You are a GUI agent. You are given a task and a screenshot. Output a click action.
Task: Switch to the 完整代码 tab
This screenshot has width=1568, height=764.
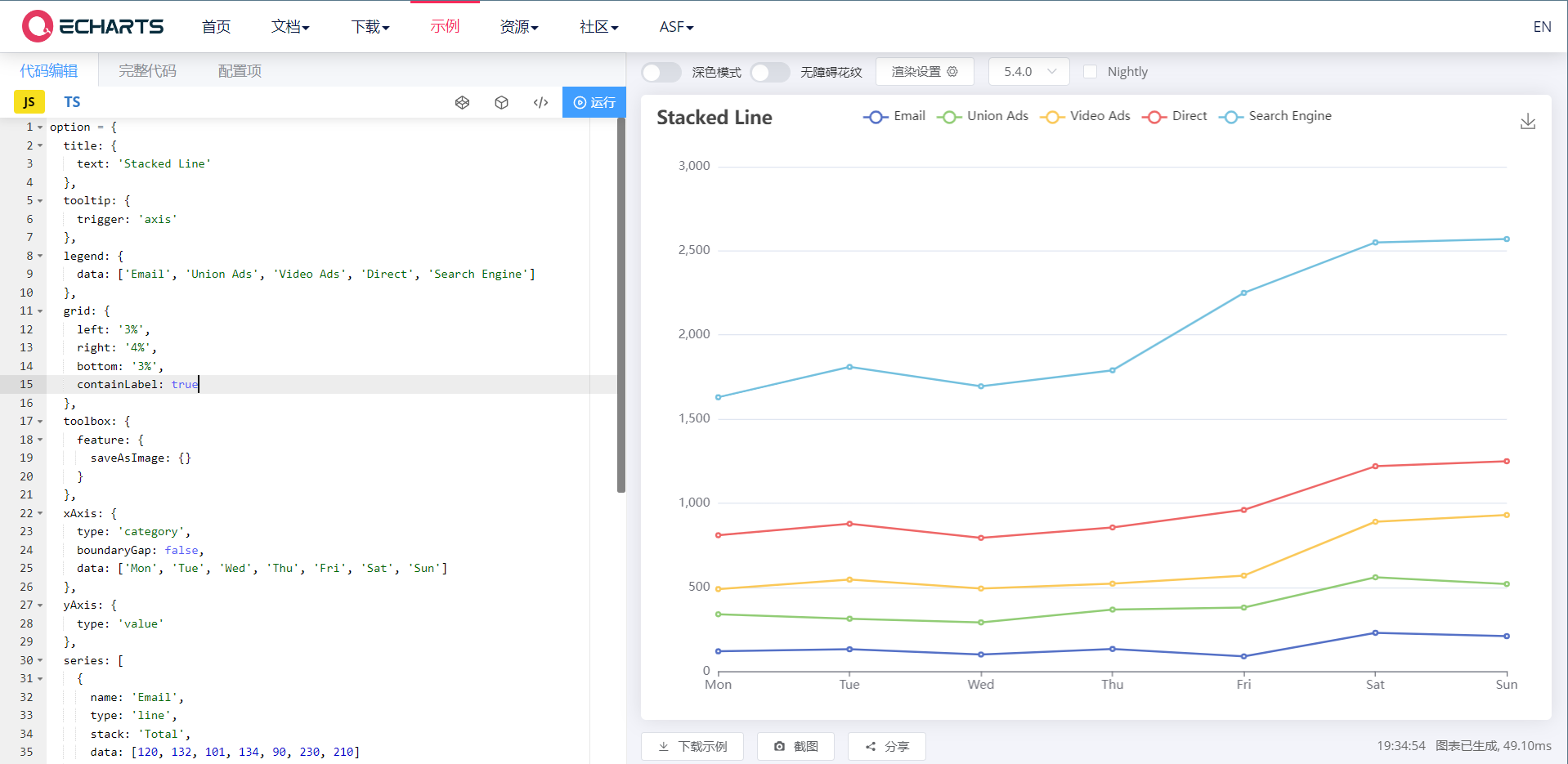click(x=147, y=71)
